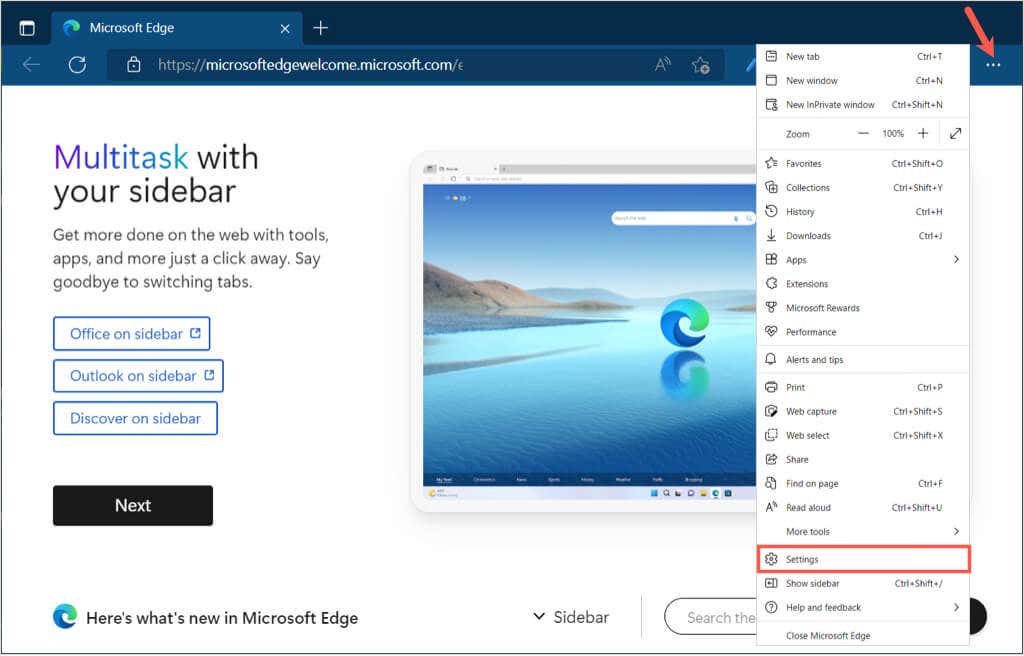Open Outlook on sidebar
The width and height of the screenshot is (1024, 656).
138,376
